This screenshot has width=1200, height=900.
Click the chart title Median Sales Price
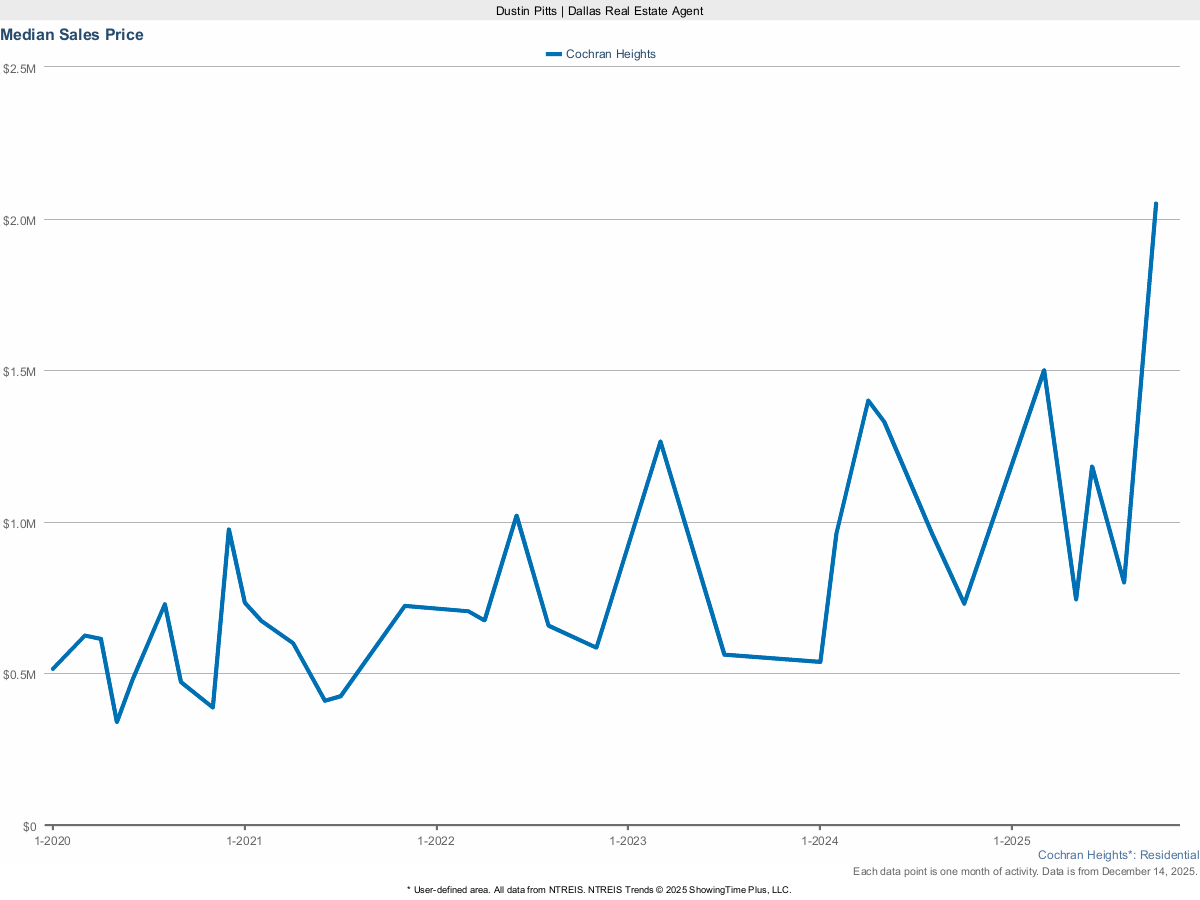click(72, 34)
